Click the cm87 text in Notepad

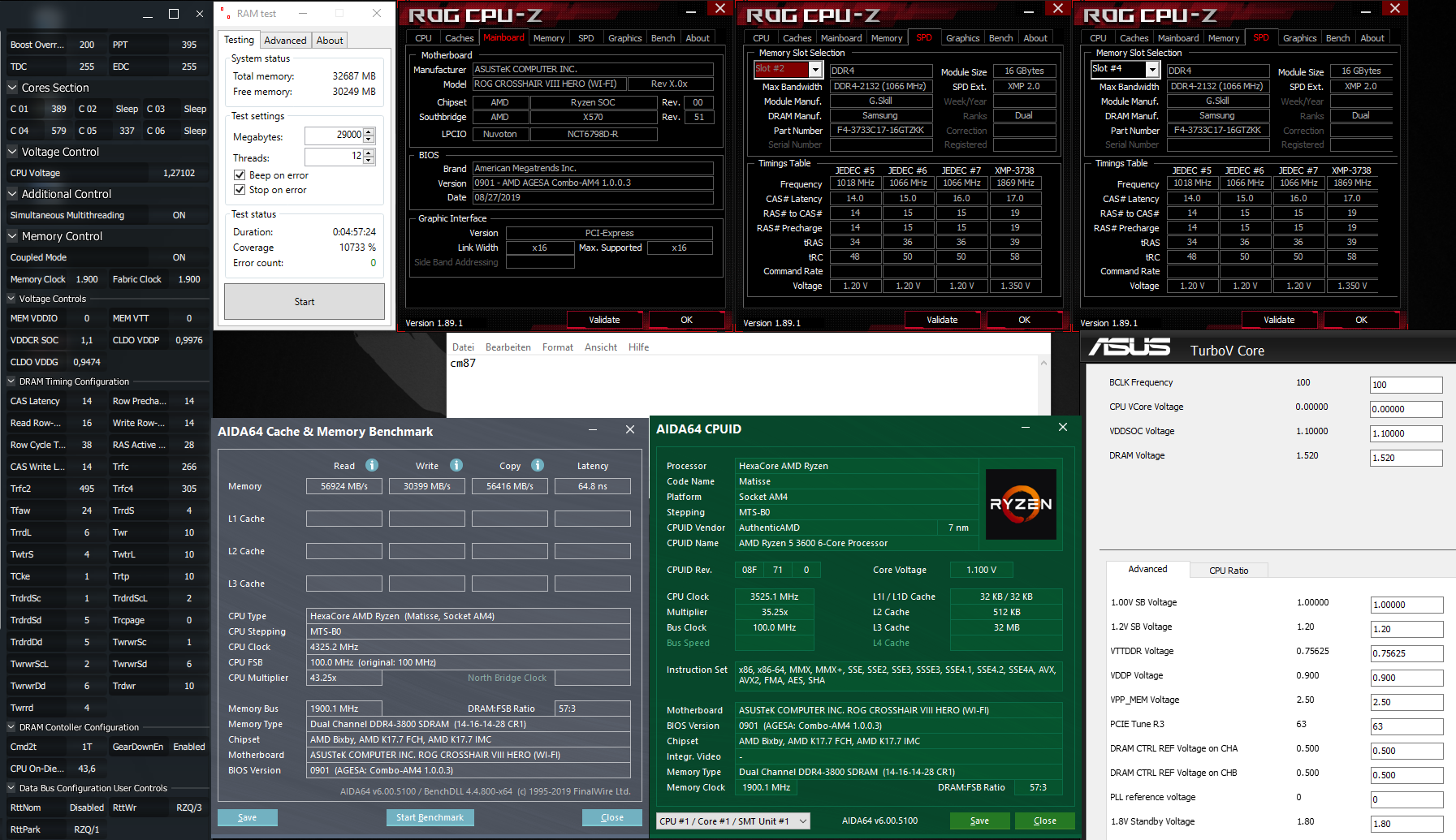(463, 363)
